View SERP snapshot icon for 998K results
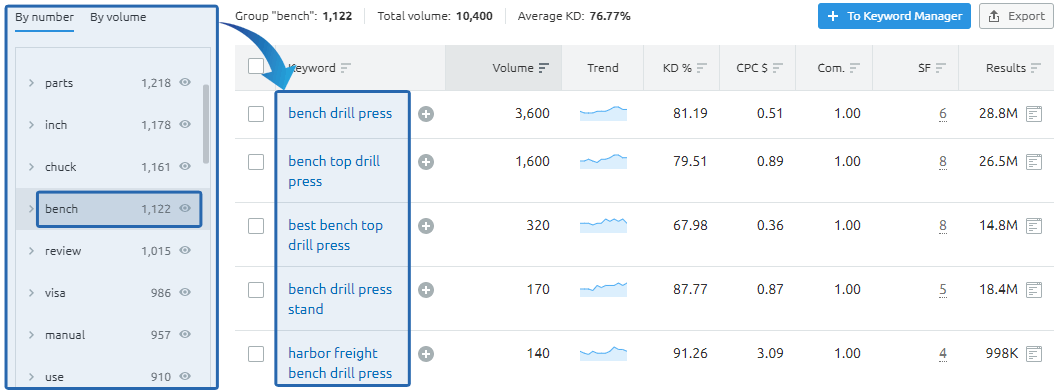The height and width of the screenshot is (390, 1060). (x=1034, y=354)
